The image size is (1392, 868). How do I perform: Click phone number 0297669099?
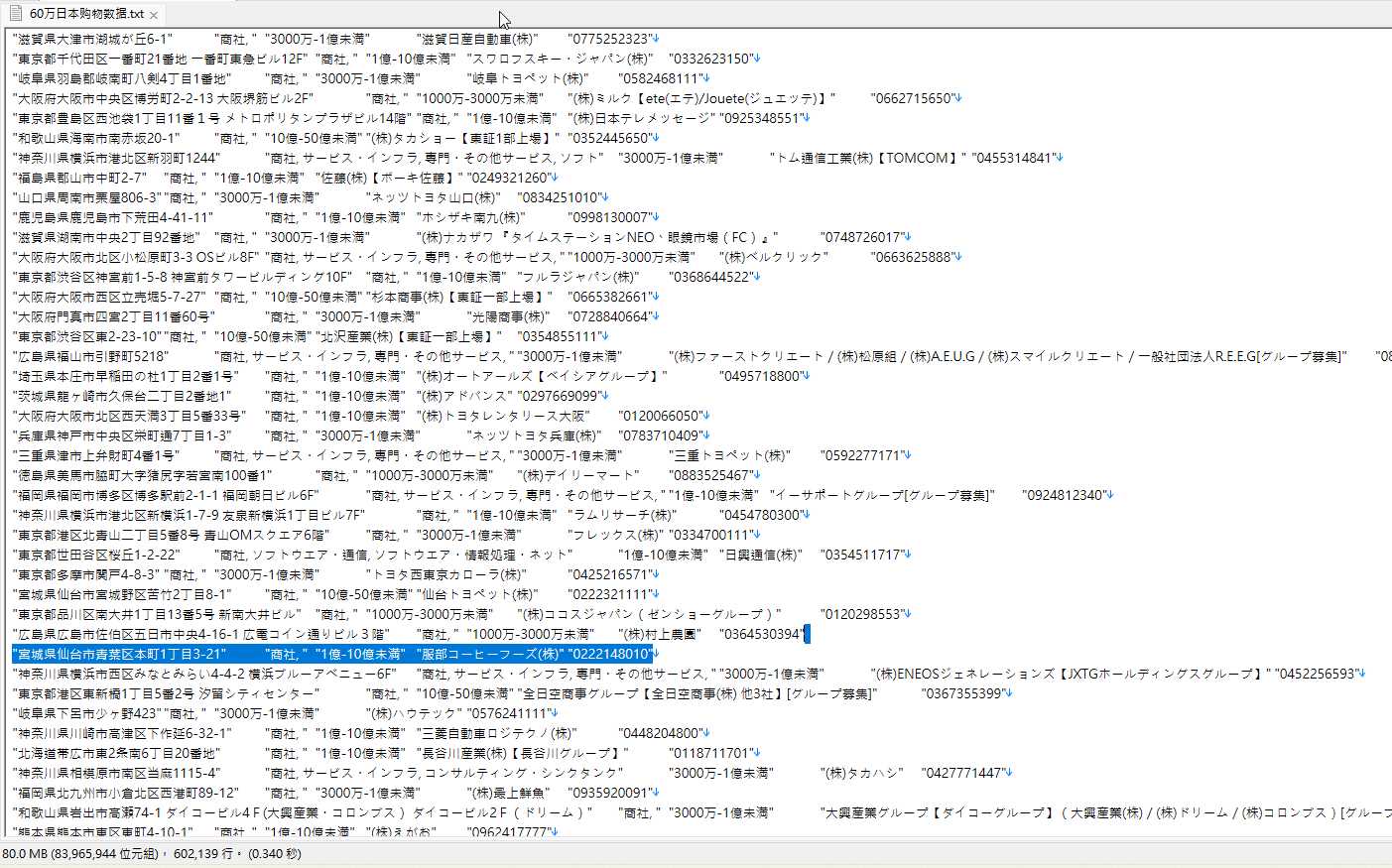click(559, 396)
